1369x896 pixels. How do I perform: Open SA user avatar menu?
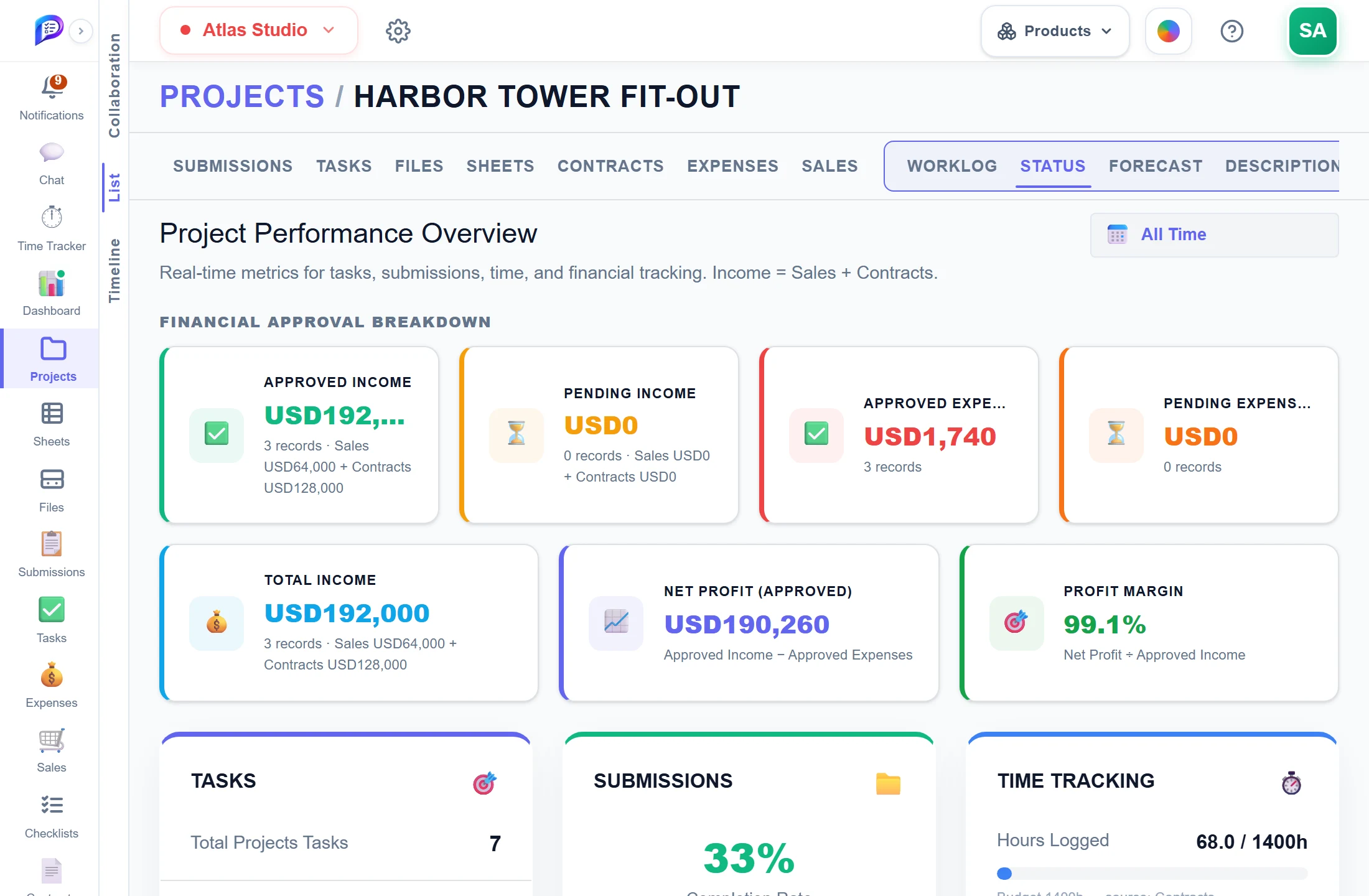point(1312,30)
